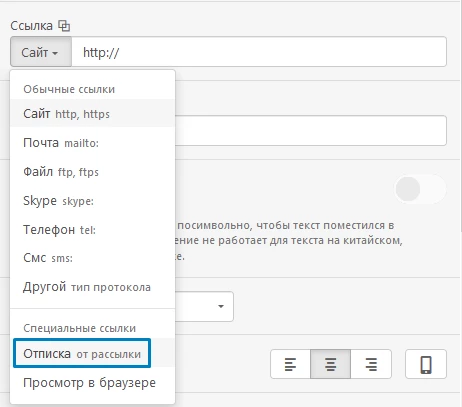Select Другой тип протокола option
Viewport: 462px width, 407px height.
click(93, 287)
